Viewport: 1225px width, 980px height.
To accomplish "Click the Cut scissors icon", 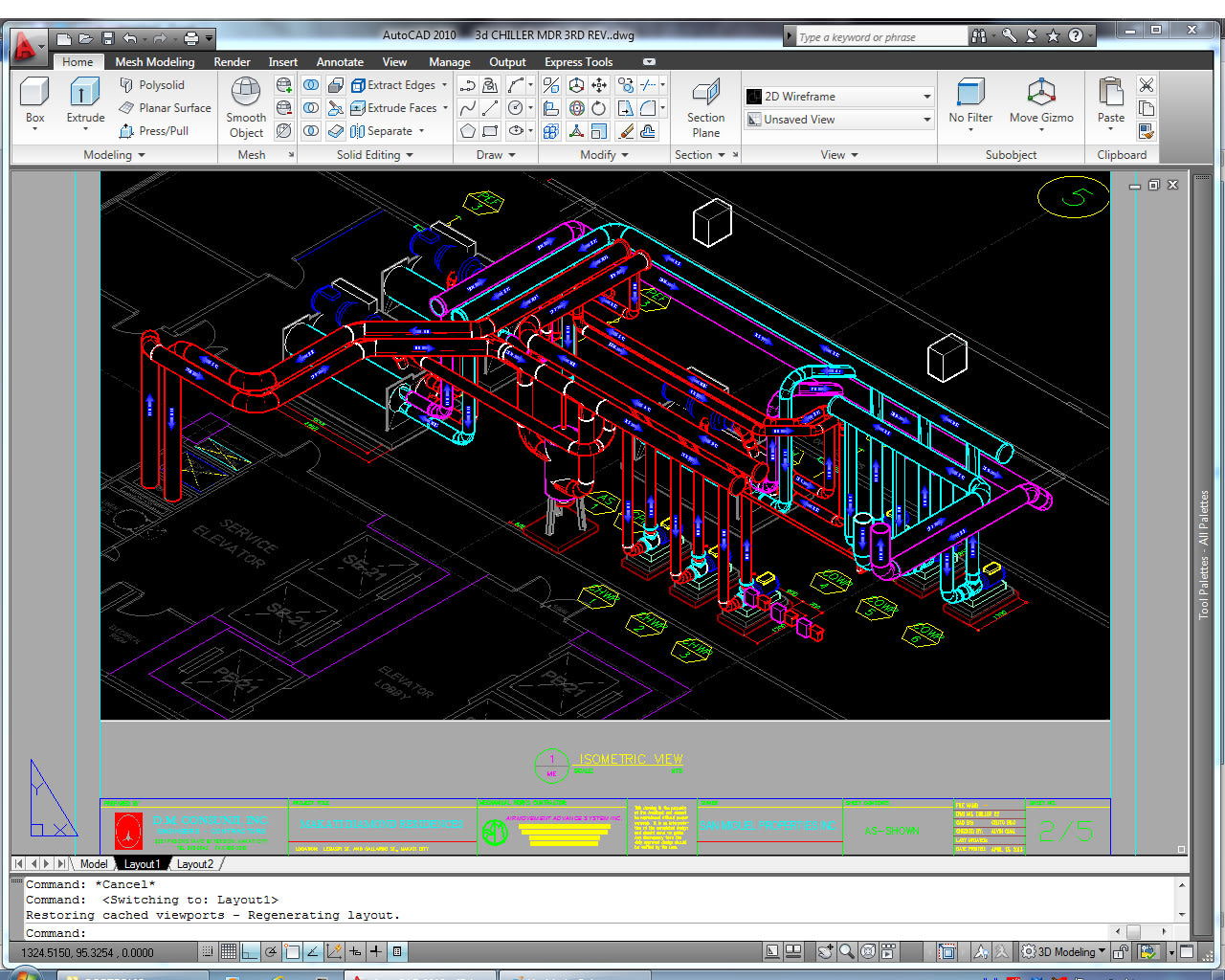I will (x=1147, y=85).
